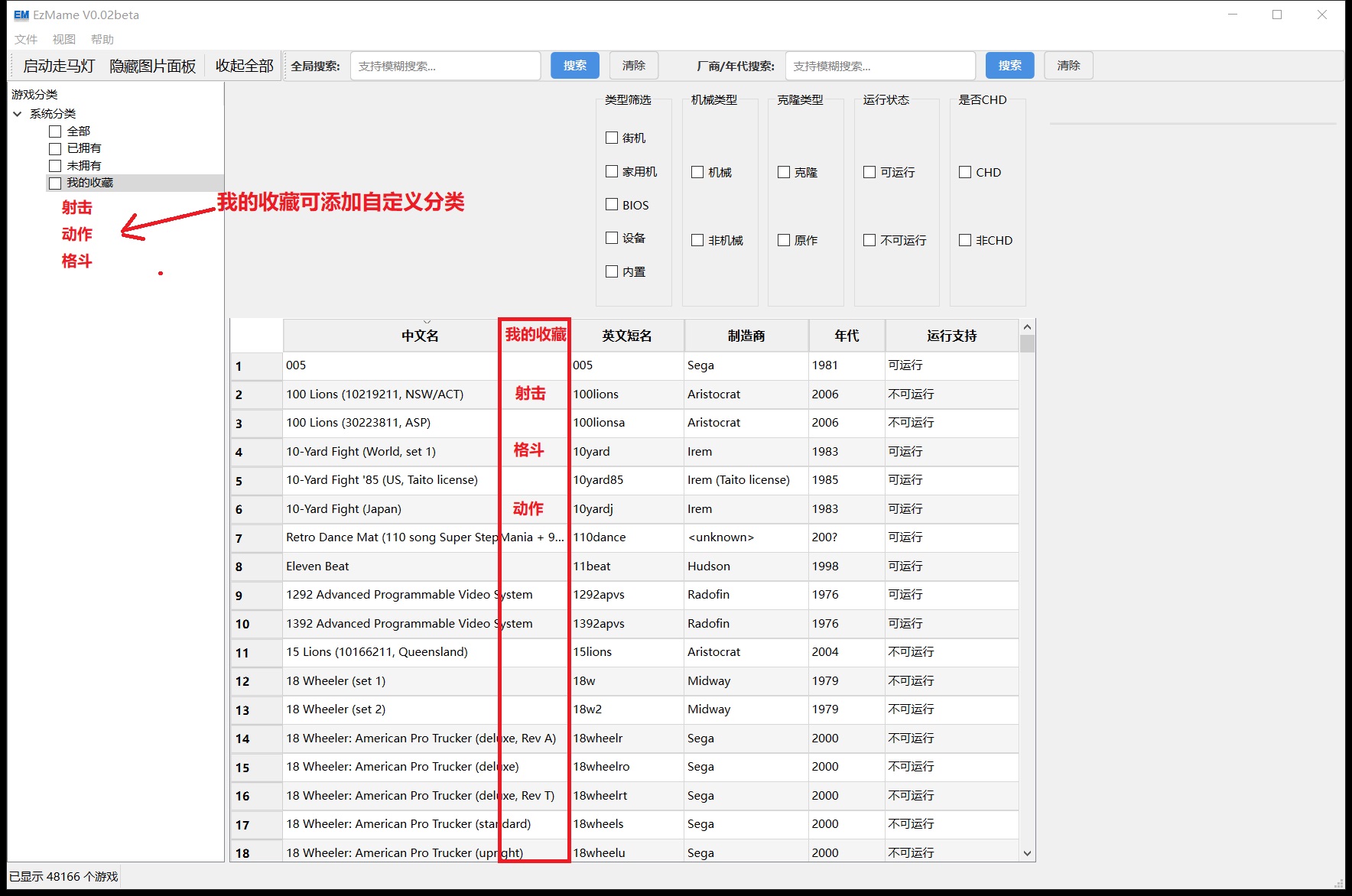Sort by the 制造商 column header
The height and width of the screenshot is (896, 1352).
pos(746,336)
